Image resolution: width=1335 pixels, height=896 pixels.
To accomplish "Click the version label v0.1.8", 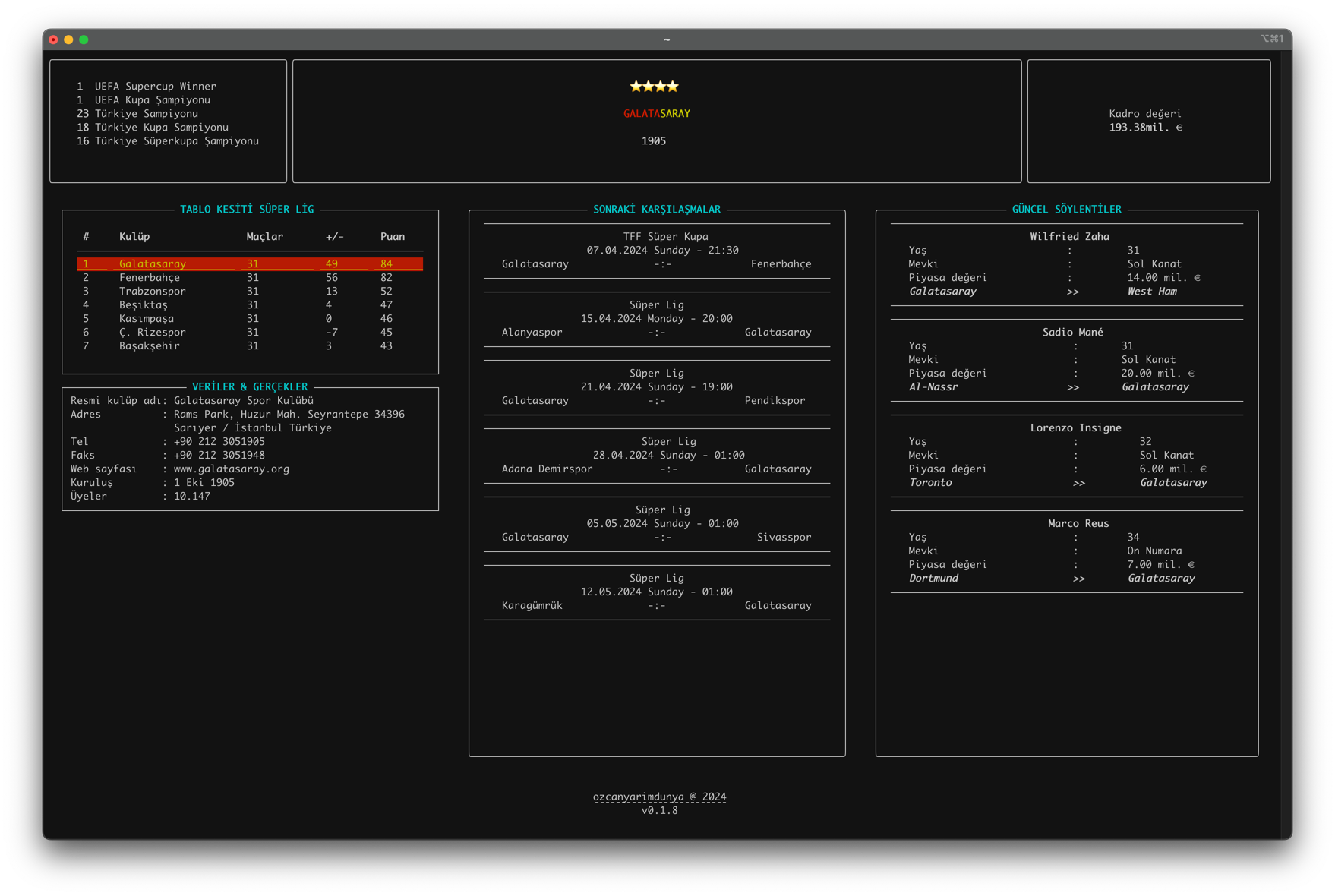I will click(x=660, y=810).
